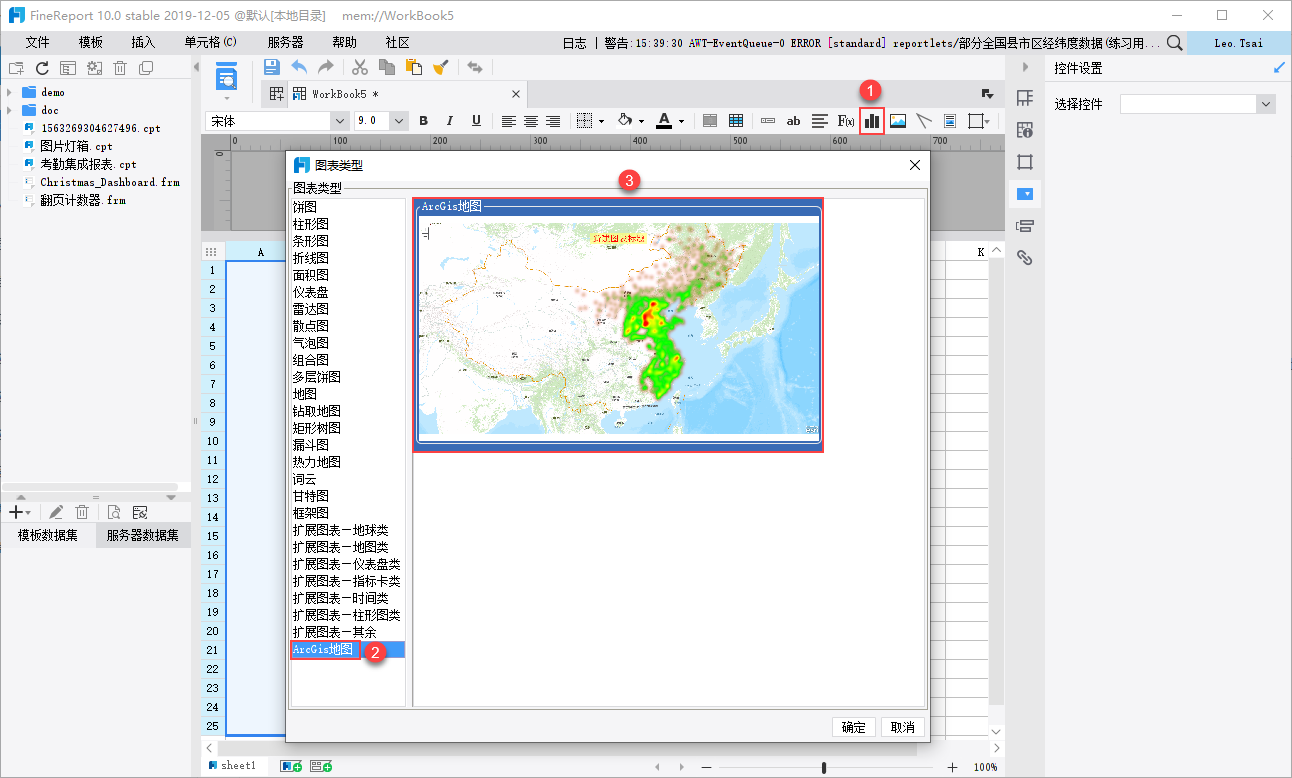Preview the dataset icon

[114, 512]
